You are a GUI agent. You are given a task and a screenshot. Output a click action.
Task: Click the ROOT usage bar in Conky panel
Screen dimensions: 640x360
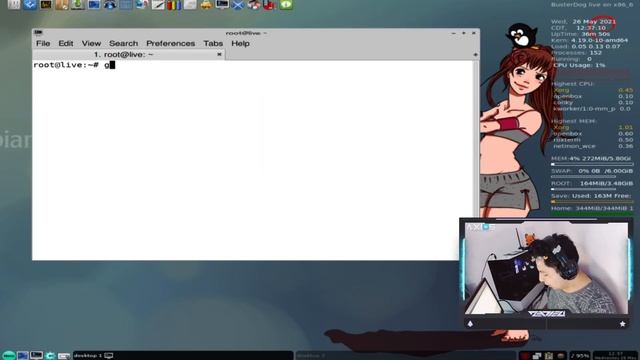584,189
